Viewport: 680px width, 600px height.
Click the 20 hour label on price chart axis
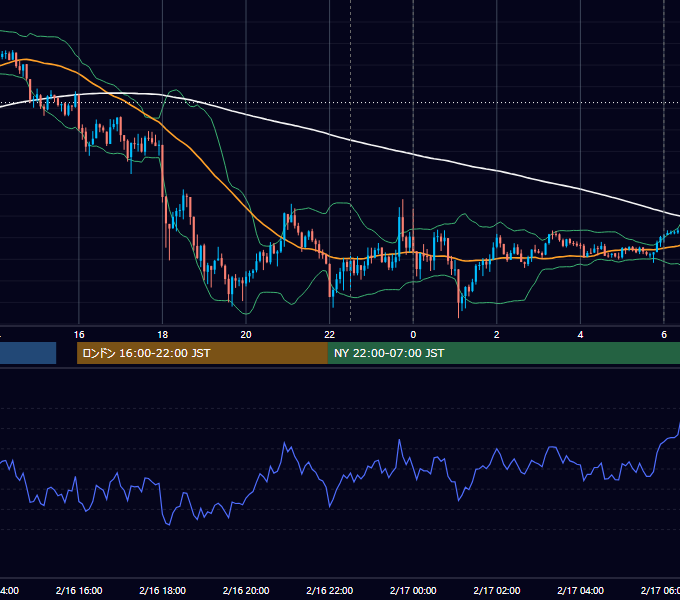coord(246,335)
